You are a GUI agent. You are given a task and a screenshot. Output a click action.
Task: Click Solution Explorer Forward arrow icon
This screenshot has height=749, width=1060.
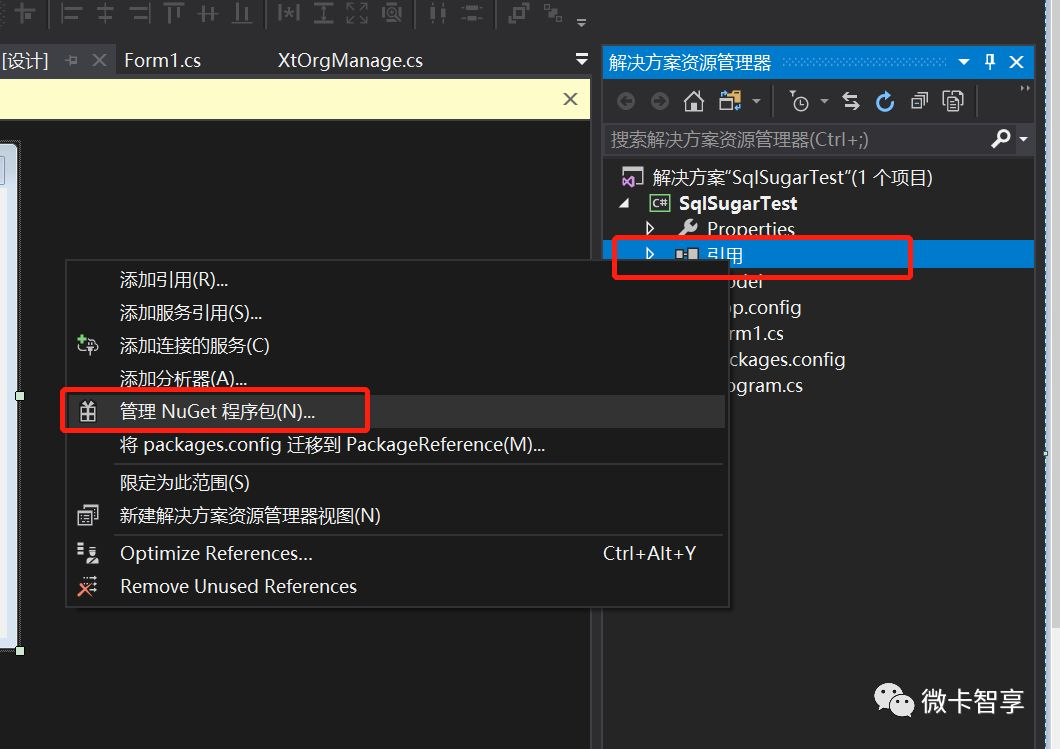660,101
